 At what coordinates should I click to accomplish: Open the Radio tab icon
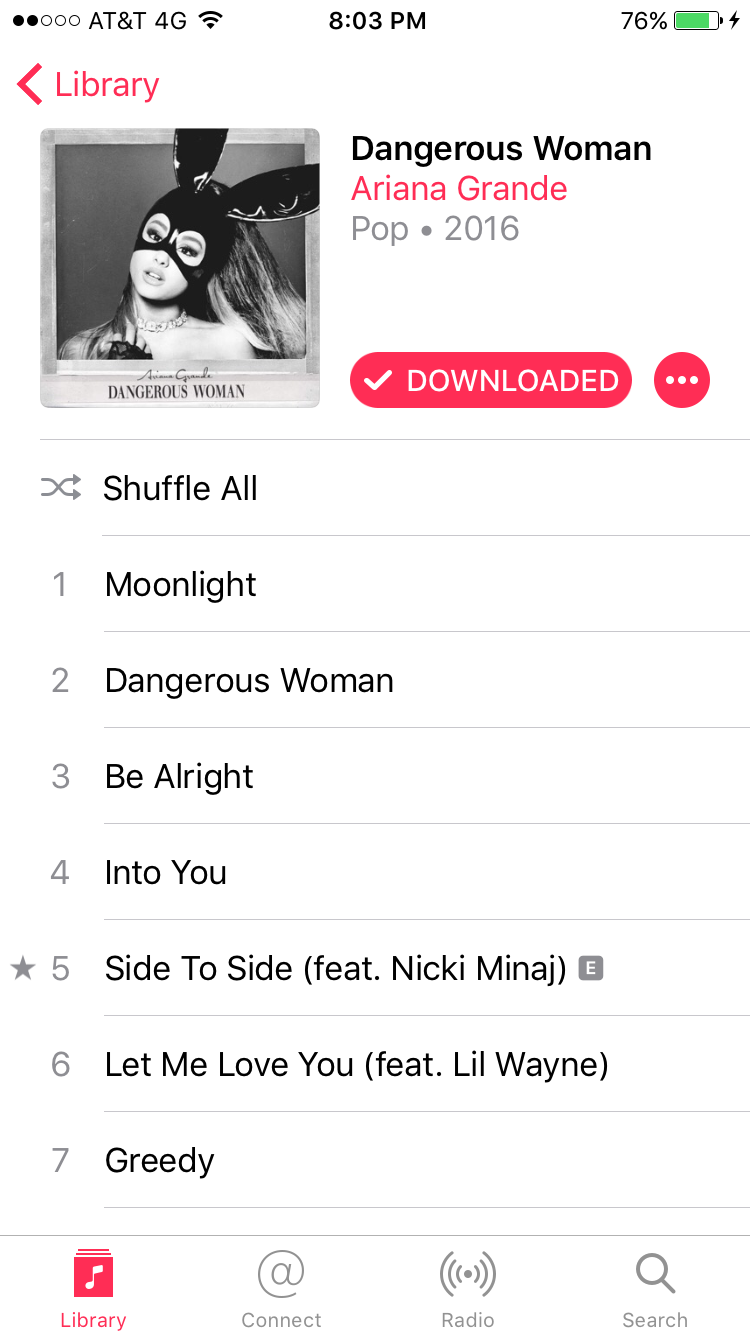(468, 1274)
